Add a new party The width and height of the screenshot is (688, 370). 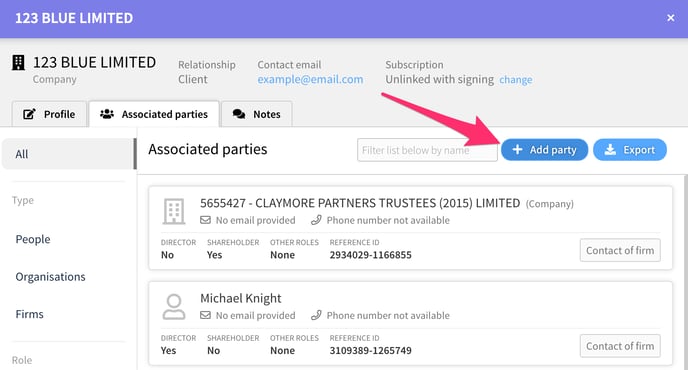(x=544, y=150)
